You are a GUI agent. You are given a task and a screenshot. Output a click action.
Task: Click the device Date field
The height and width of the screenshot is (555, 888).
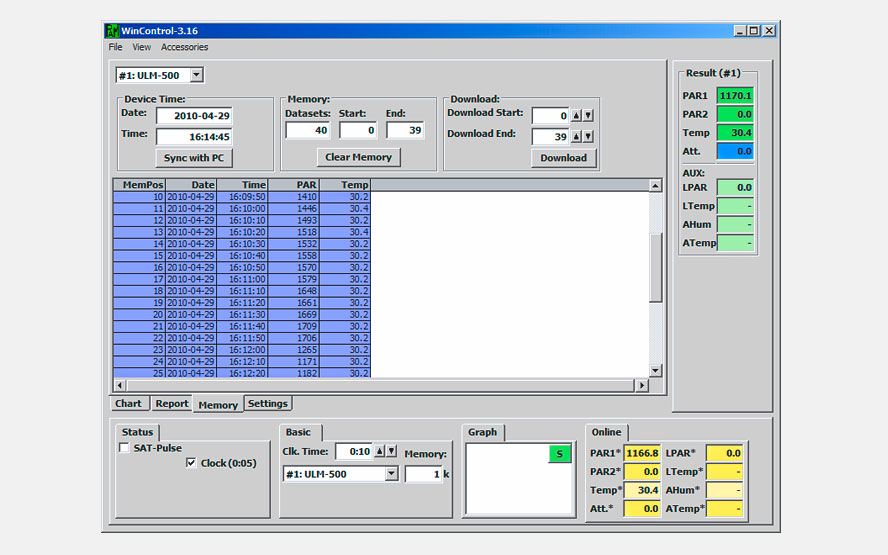coord(194,116)
